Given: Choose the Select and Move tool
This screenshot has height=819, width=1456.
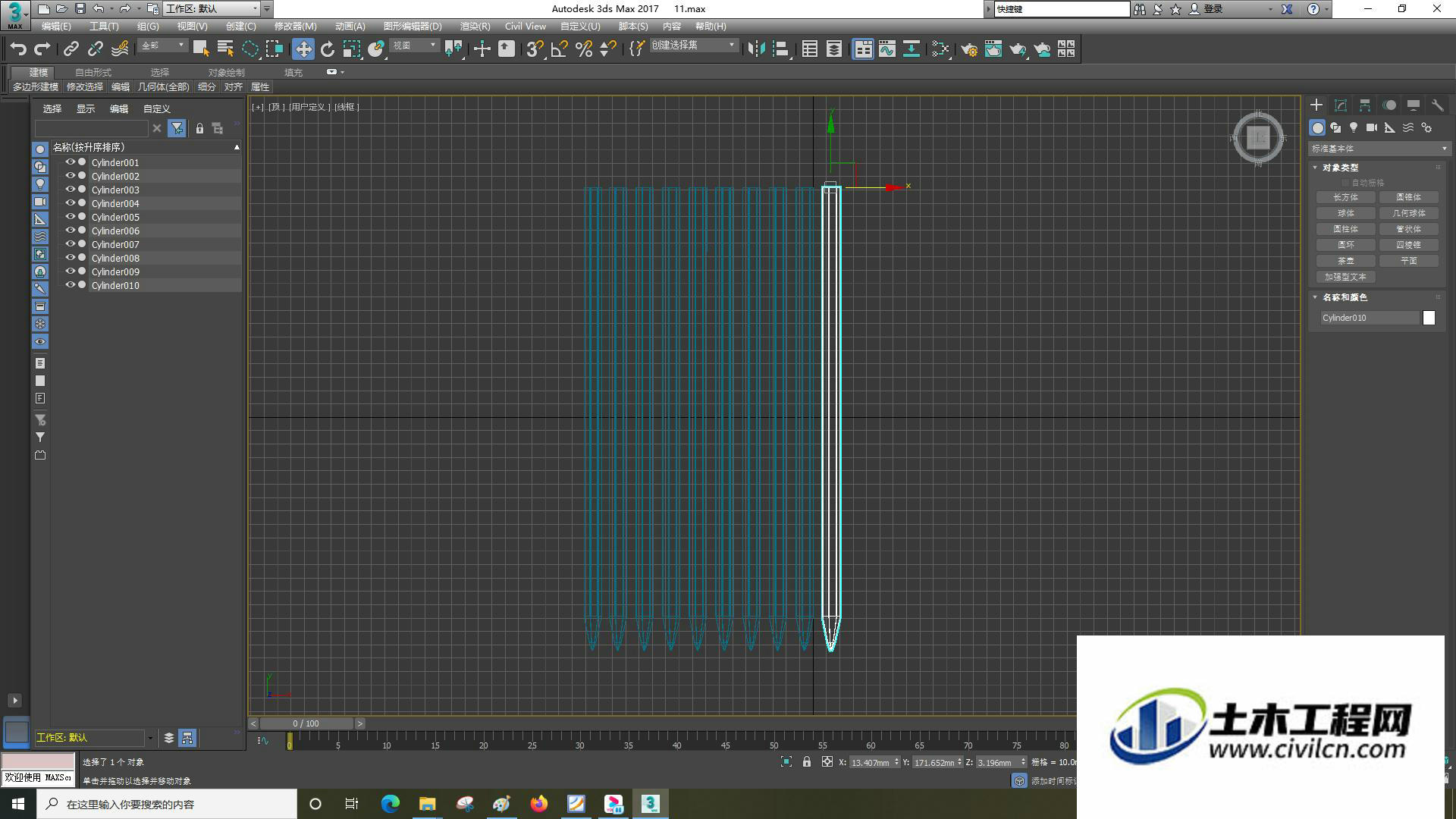Looking at the screenshot, I should pyautogui.click(x=303, y=49).
